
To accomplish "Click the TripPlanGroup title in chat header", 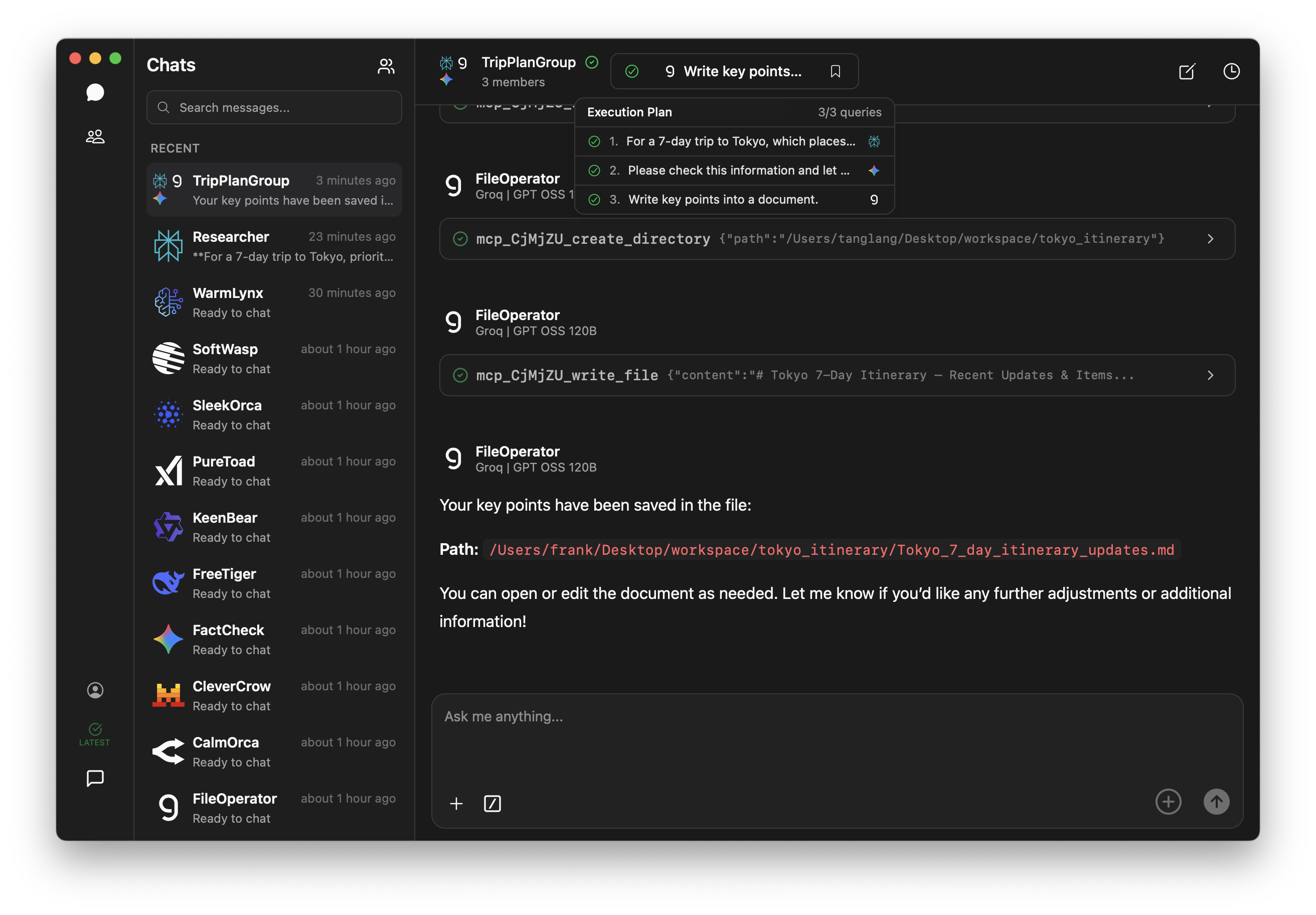I will [x=529, y=62].
